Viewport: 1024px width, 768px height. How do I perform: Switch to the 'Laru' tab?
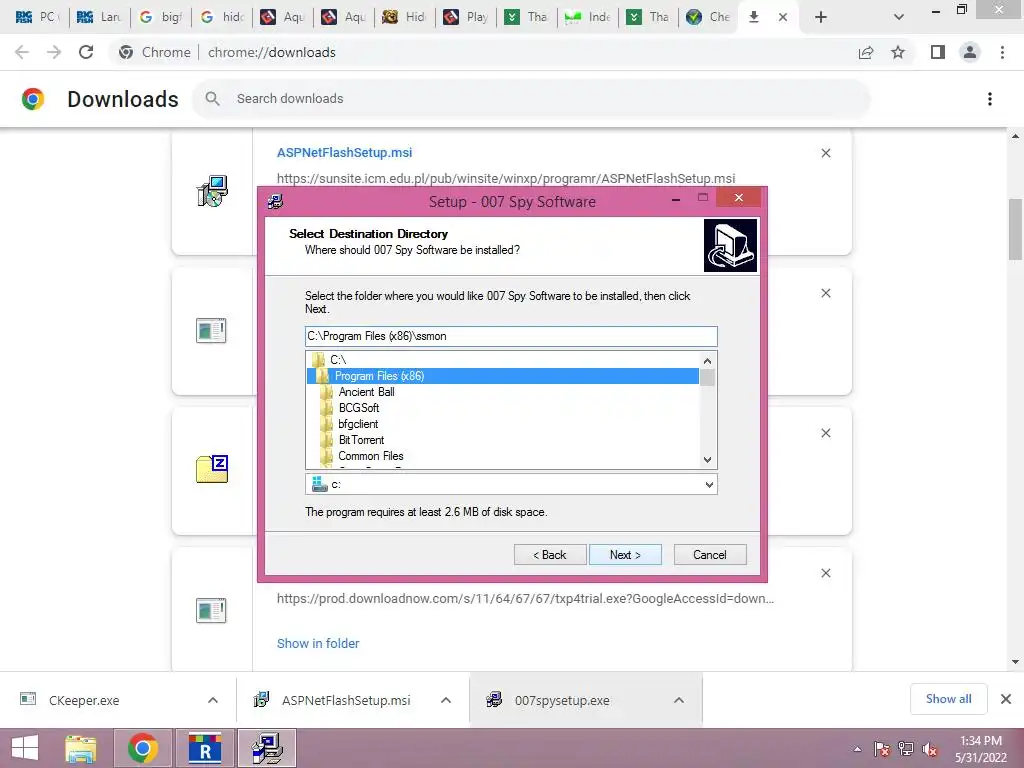pyautogui.click(x=98, y=17)
